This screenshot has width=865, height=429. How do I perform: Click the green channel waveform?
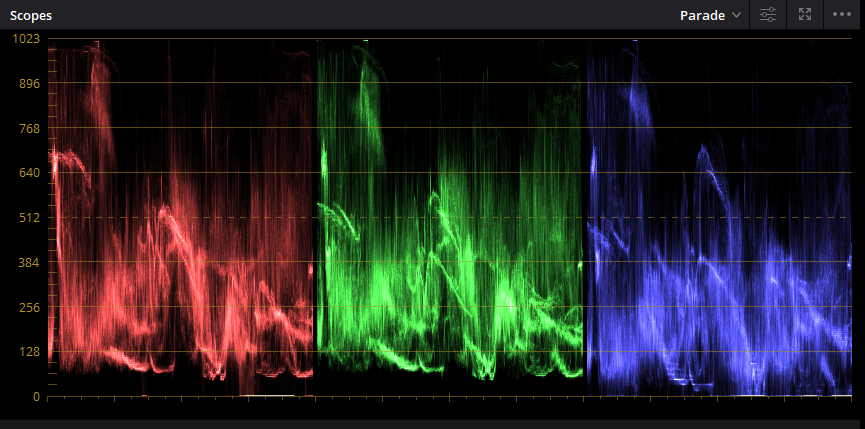pos(450,218)
